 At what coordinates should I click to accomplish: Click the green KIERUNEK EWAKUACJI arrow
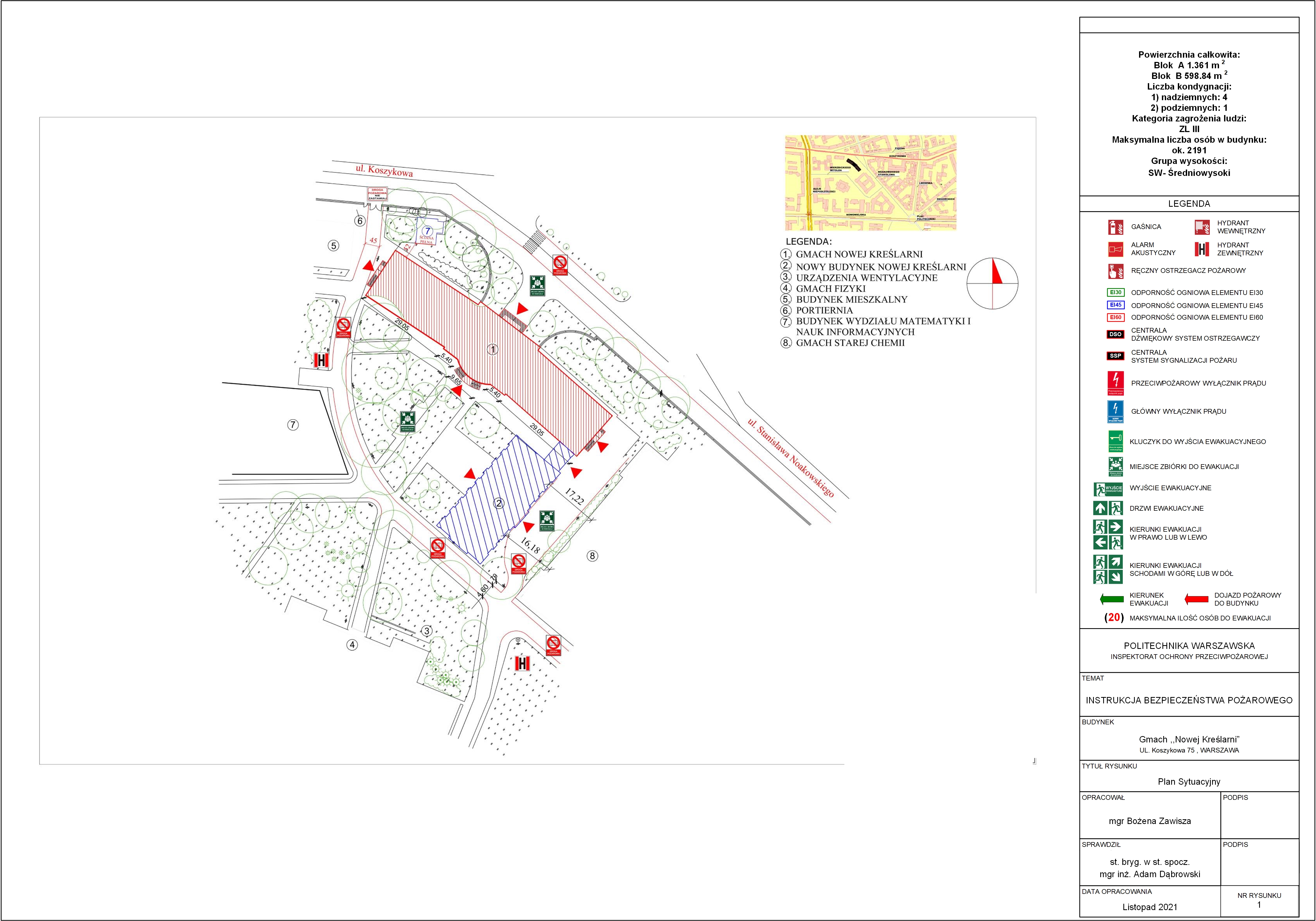pyautogui.click(x=1112, y=599)
